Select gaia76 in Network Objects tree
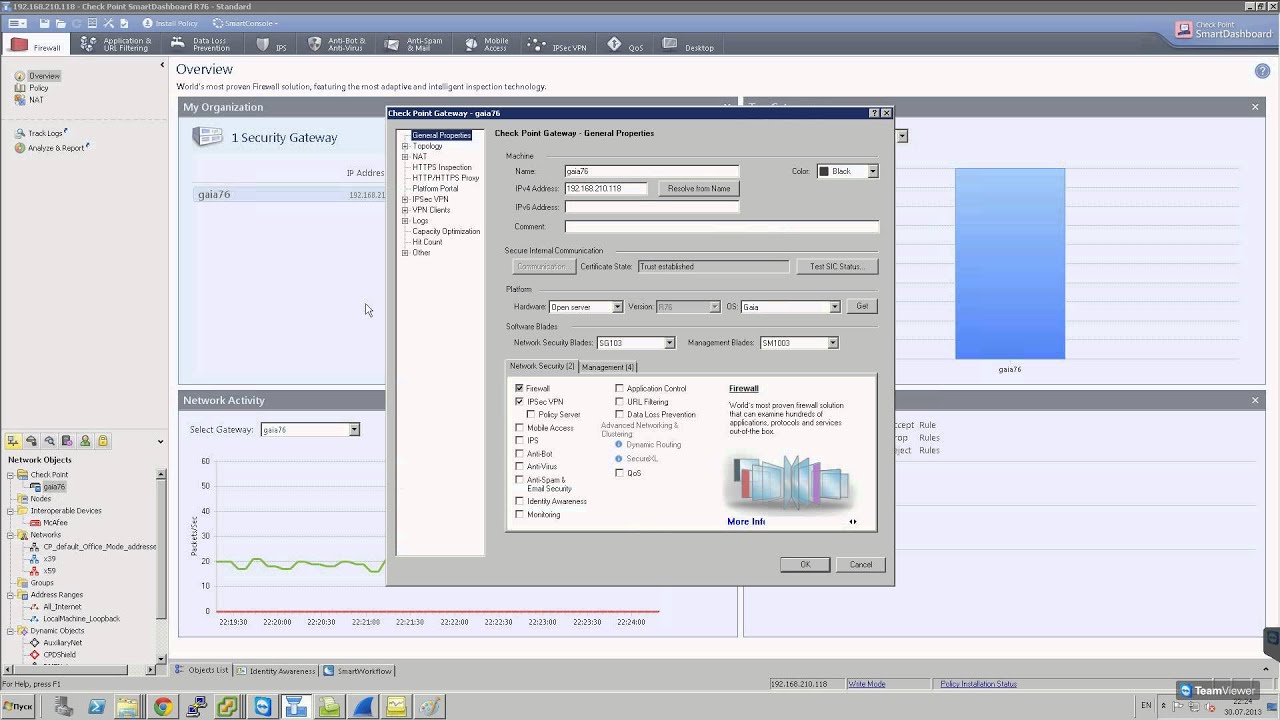This screenshot has height=720, width=1280. pyautogui.click(x=54, y=487)
